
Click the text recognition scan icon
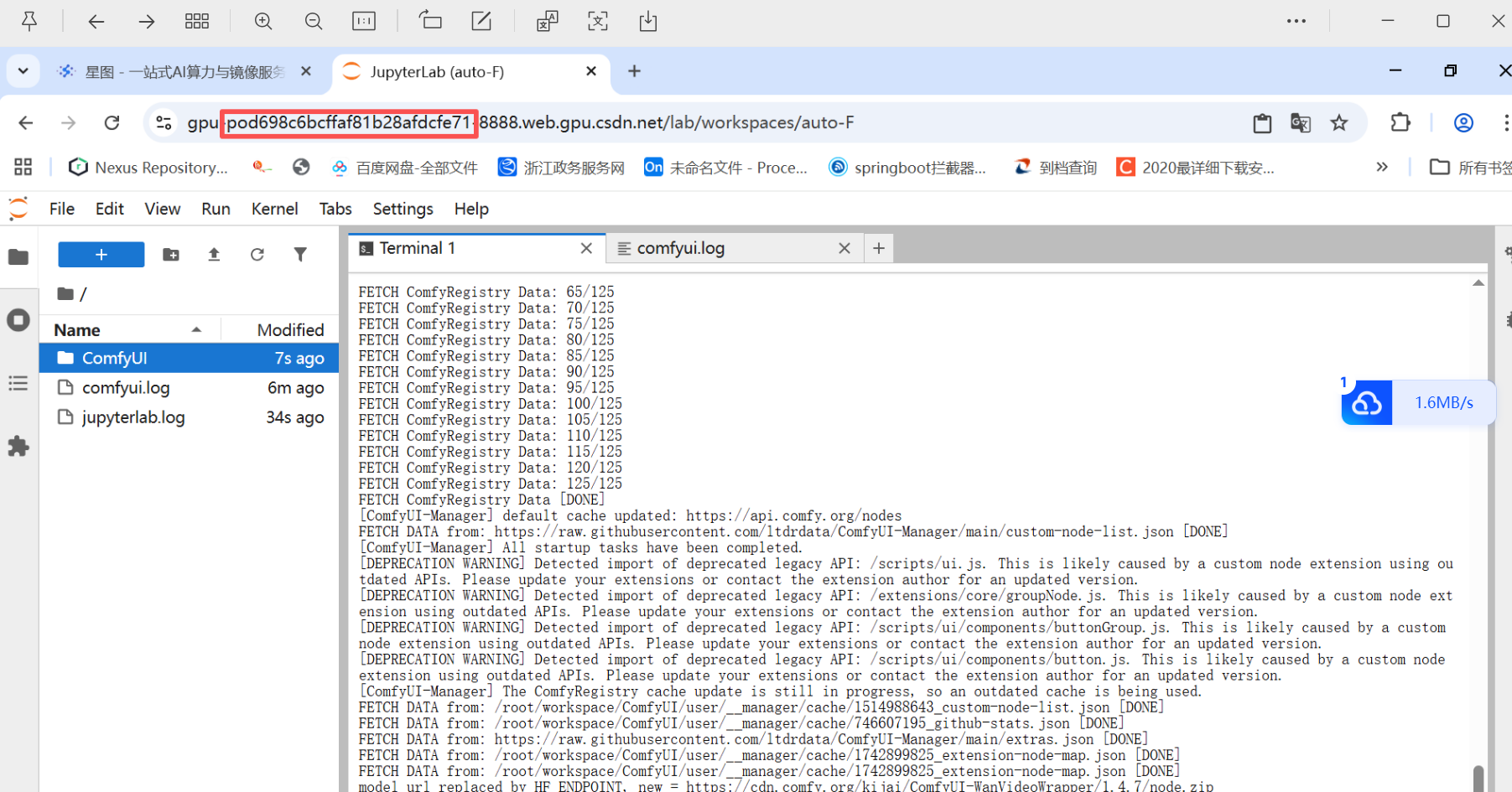pyautogui.click(x=598, y=21)
